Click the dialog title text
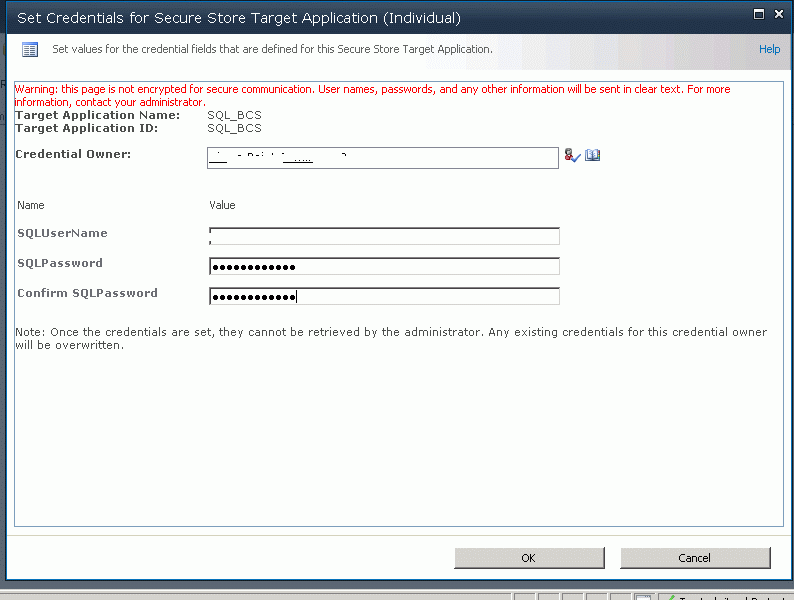Screen dimensions: 794x600 [239, 18]
